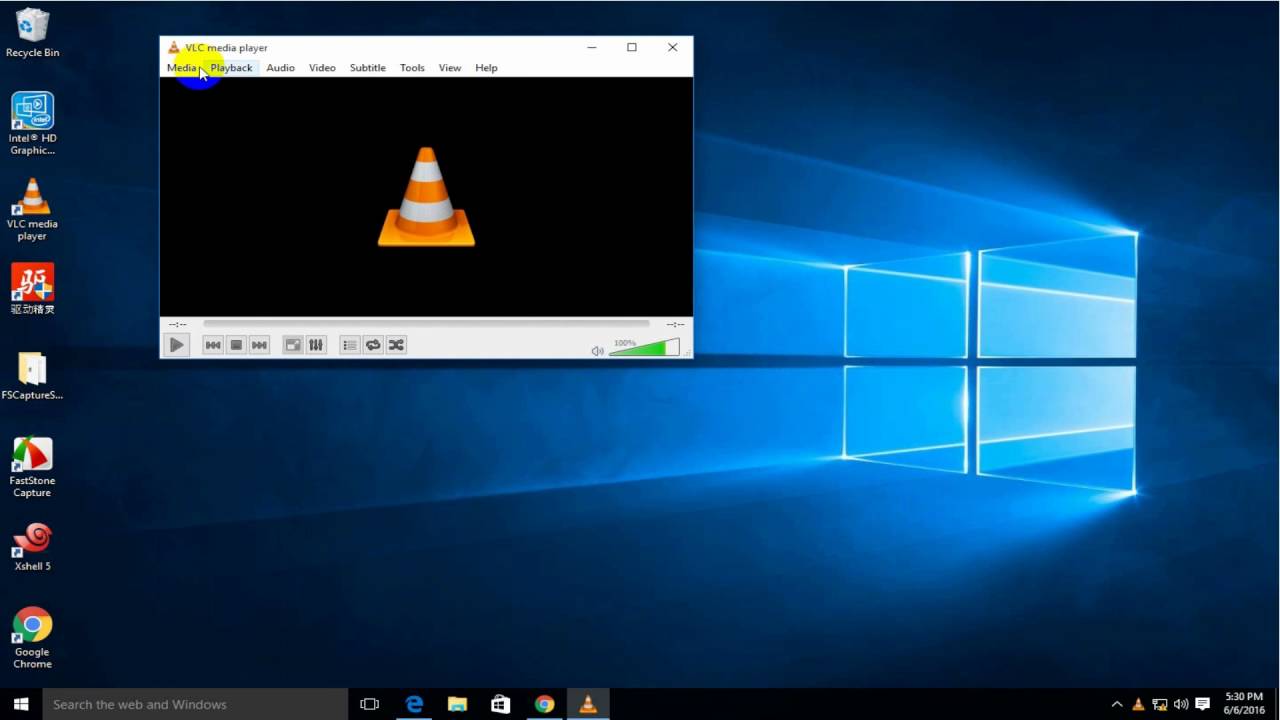Show extended settings and effects
The height and width of the screenshot is (720, 1280).
[316, 345]
